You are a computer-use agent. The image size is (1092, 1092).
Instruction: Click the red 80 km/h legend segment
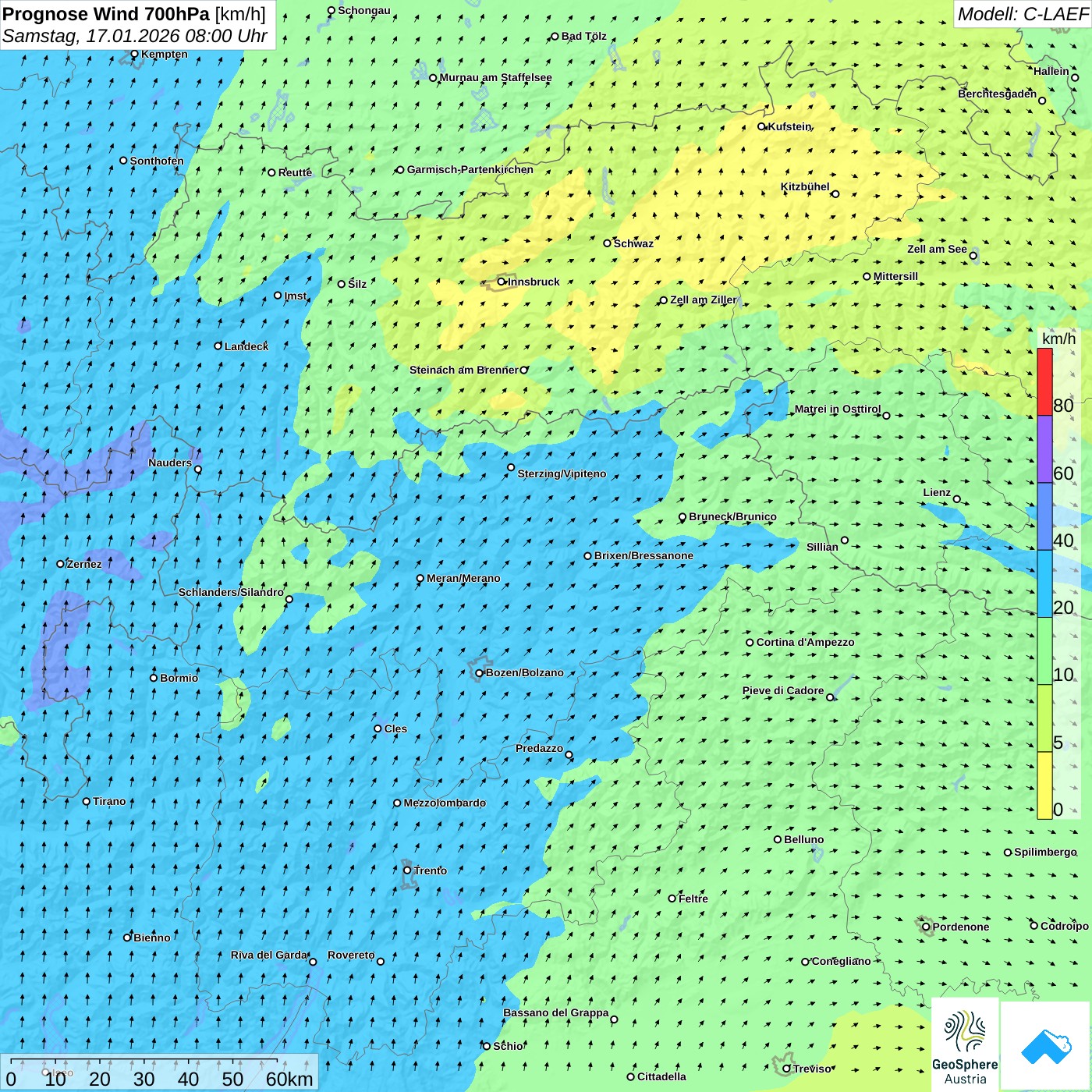(x=1044, y=381)
